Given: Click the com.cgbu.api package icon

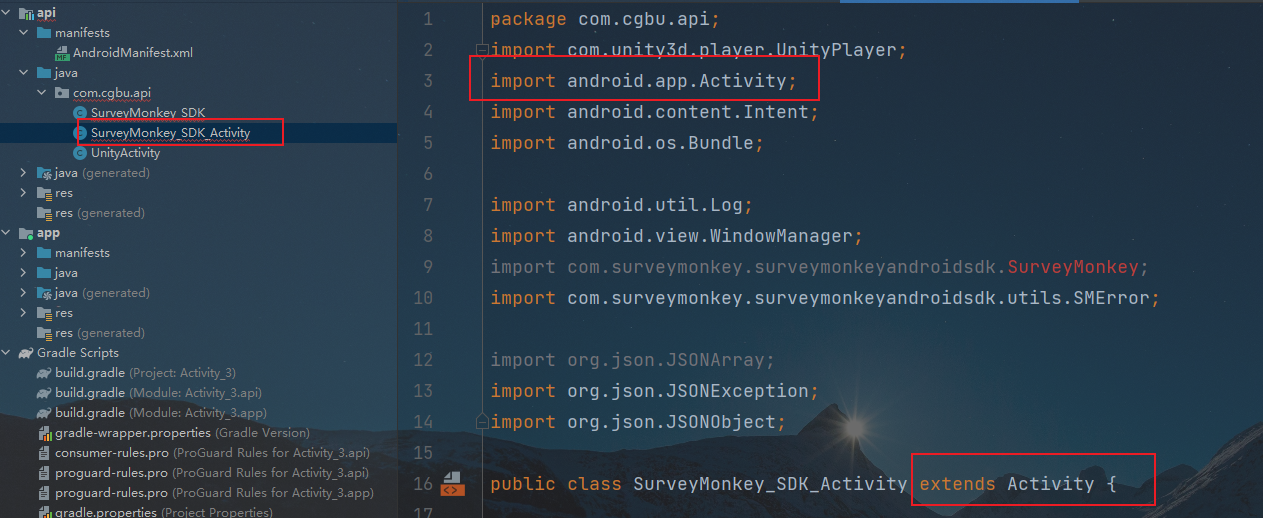Looking at the screenshot, I should pyautogui.click(x=62, y=93).
